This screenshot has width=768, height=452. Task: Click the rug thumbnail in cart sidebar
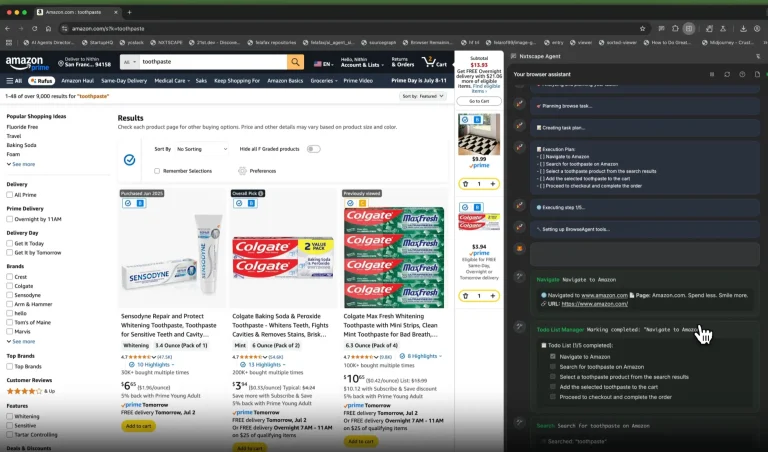[x=479, y=134]
